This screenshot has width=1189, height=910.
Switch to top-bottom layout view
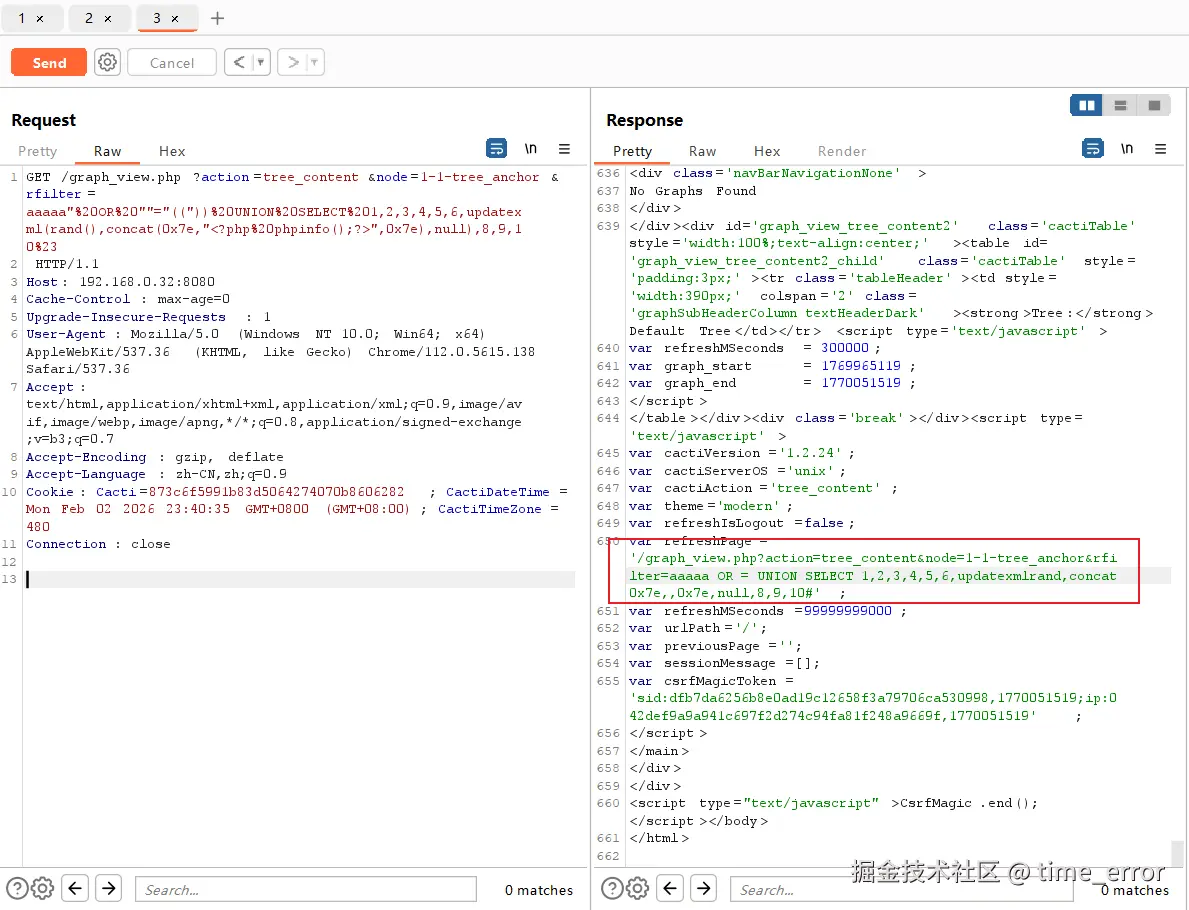click(1121, 105)
